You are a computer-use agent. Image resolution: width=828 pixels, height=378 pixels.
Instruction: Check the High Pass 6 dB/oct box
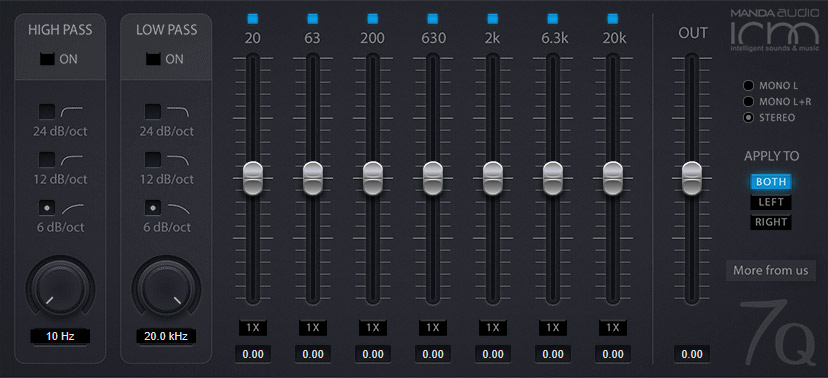46,208
